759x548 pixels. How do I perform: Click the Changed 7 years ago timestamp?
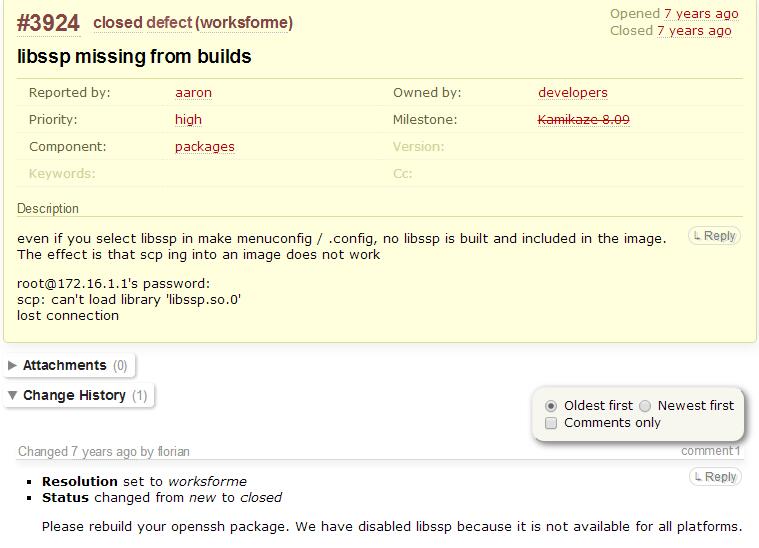click(x=103, y=452)
